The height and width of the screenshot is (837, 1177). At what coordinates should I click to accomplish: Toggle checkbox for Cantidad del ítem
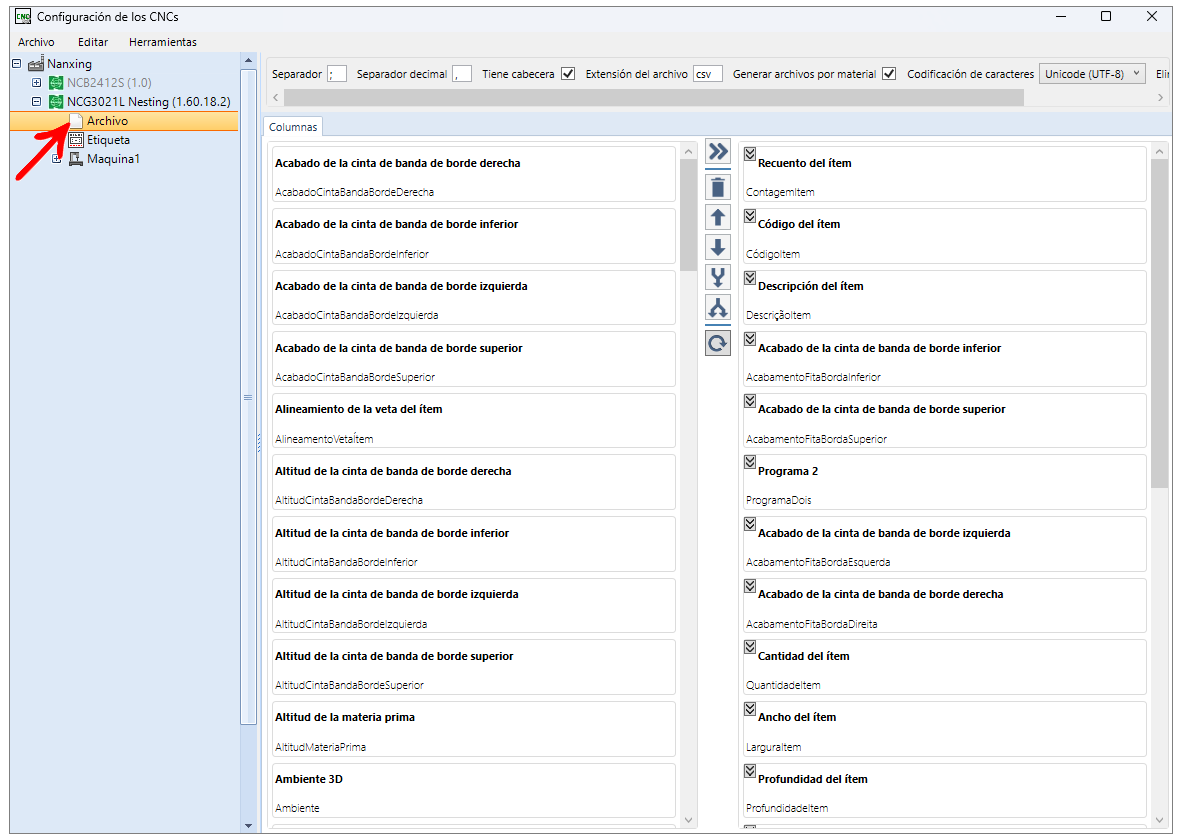click(x=750, y=647)
